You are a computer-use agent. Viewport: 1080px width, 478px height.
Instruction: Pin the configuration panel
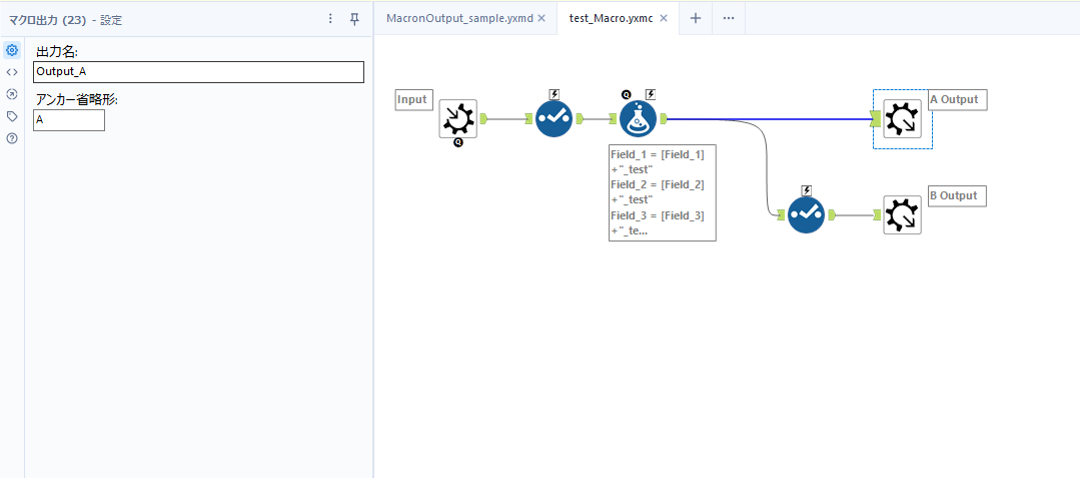click(x=354, y=19)
